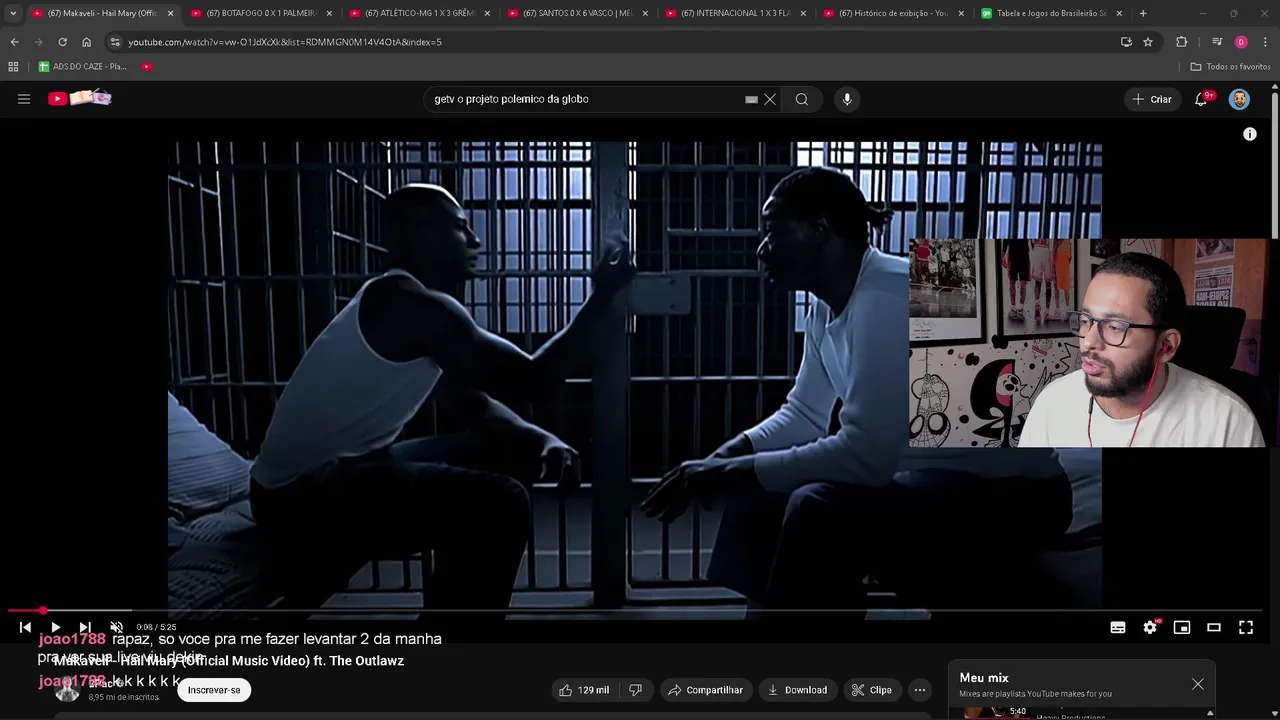
Task: Open the account avatar menu
Action: tap(1239, 99)
